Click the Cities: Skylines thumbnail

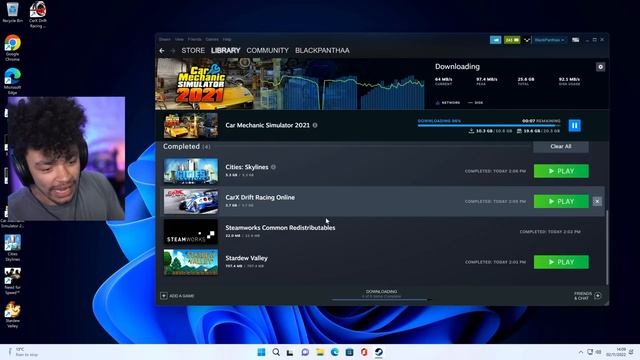pyautogui.click(x=191, y=171)
